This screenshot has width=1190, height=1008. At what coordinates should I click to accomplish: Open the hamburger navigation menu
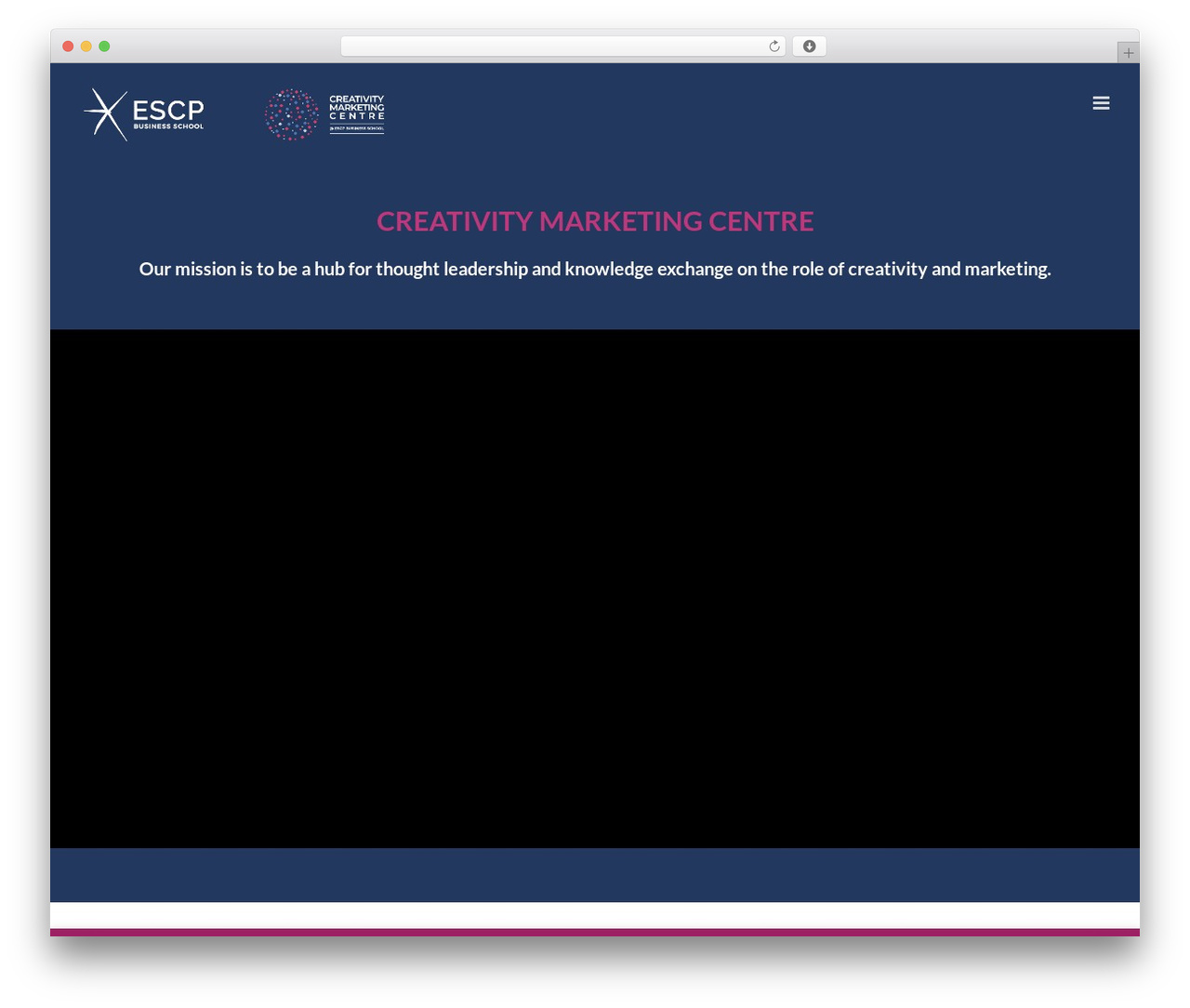point(1101,103)
